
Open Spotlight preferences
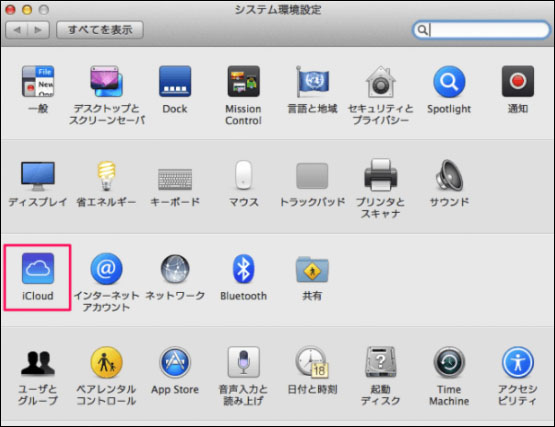(x=449, y=81)
